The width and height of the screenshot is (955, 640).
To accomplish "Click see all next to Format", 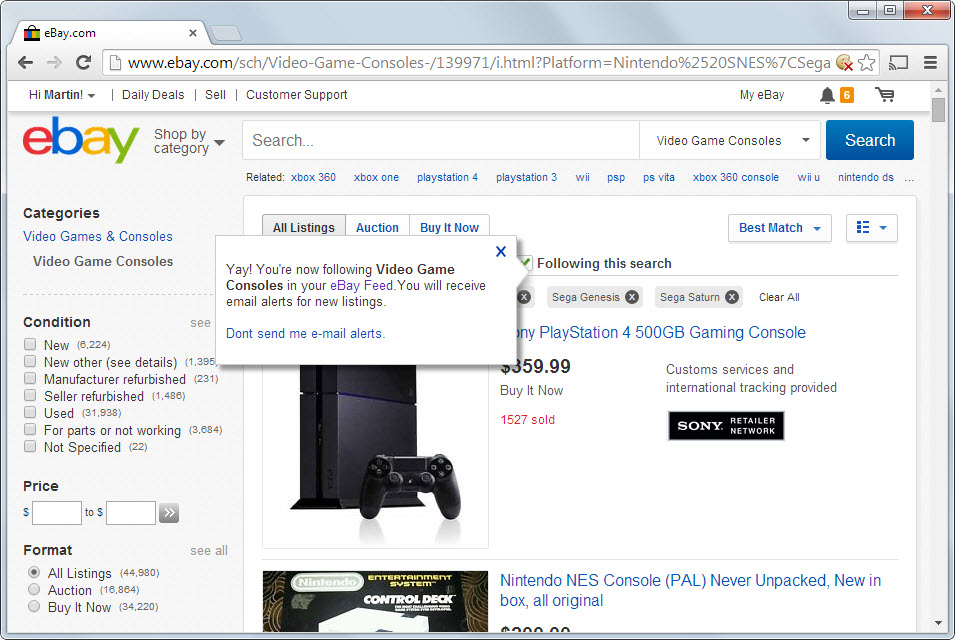I will pyautogui.click(x=209, y=550).
